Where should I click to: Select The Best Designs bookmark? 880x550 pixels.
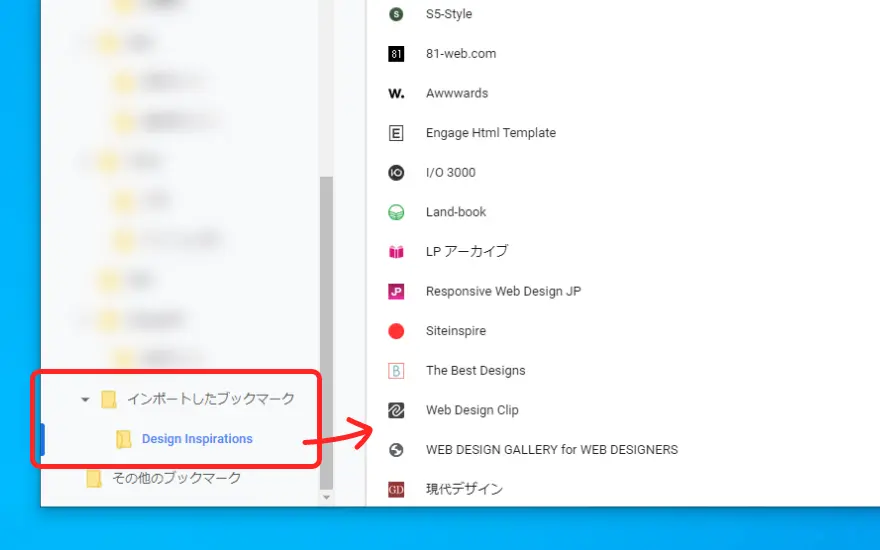pyautogui.click(x=475, y=371)
